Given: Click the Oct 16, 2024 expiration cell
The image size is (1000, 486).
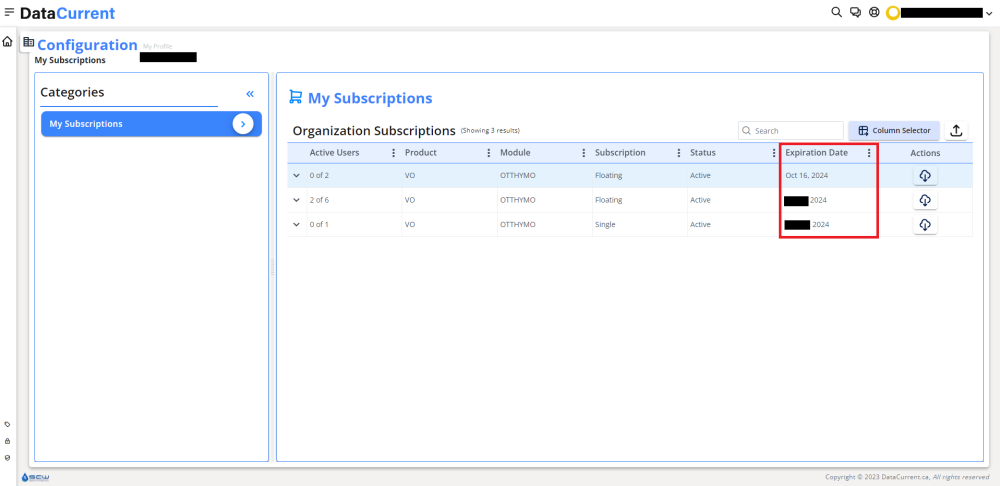Looking at the screenshot, I should (807, 175).
